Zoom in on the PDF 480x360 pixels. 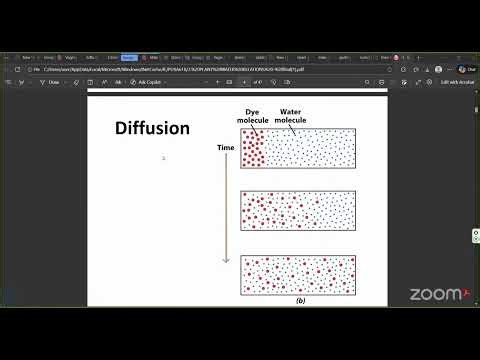(x=218, y=82)
